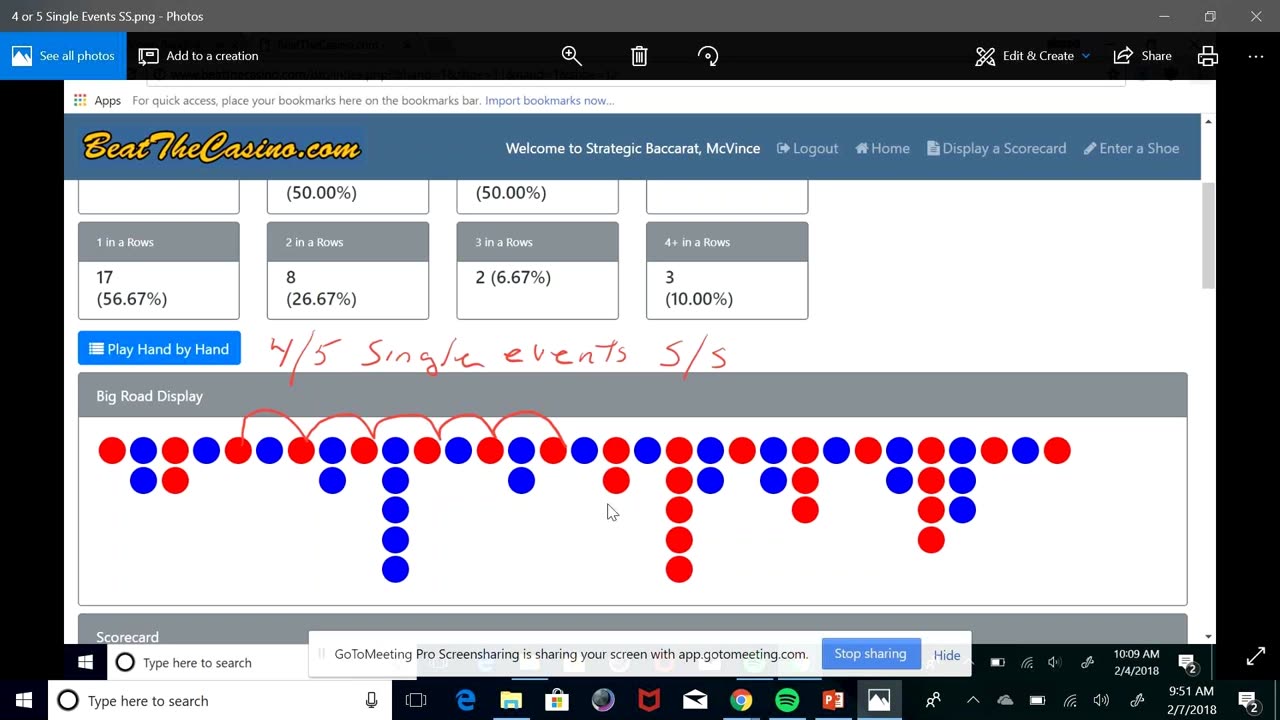Open Spotify from the taskbar

pos(787,700)
